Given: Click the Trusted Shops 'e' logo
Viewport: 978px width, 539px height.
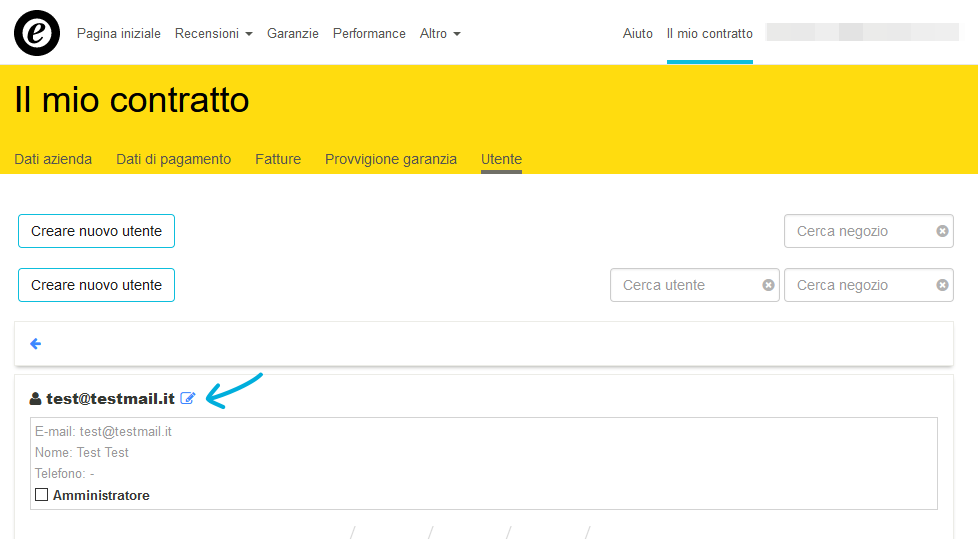Looking at the screenshot, I should pyautogui.click(x=37, y=33).
